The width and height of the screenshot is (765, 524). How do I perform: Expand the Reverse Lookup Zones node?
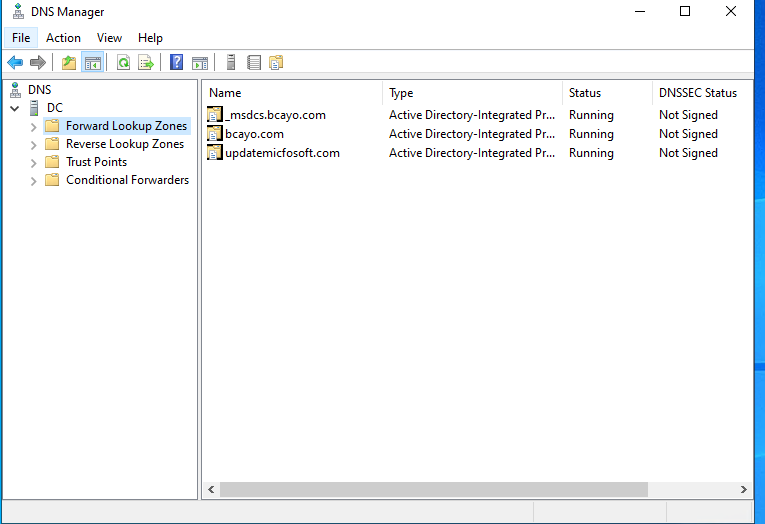click(33, 145)
